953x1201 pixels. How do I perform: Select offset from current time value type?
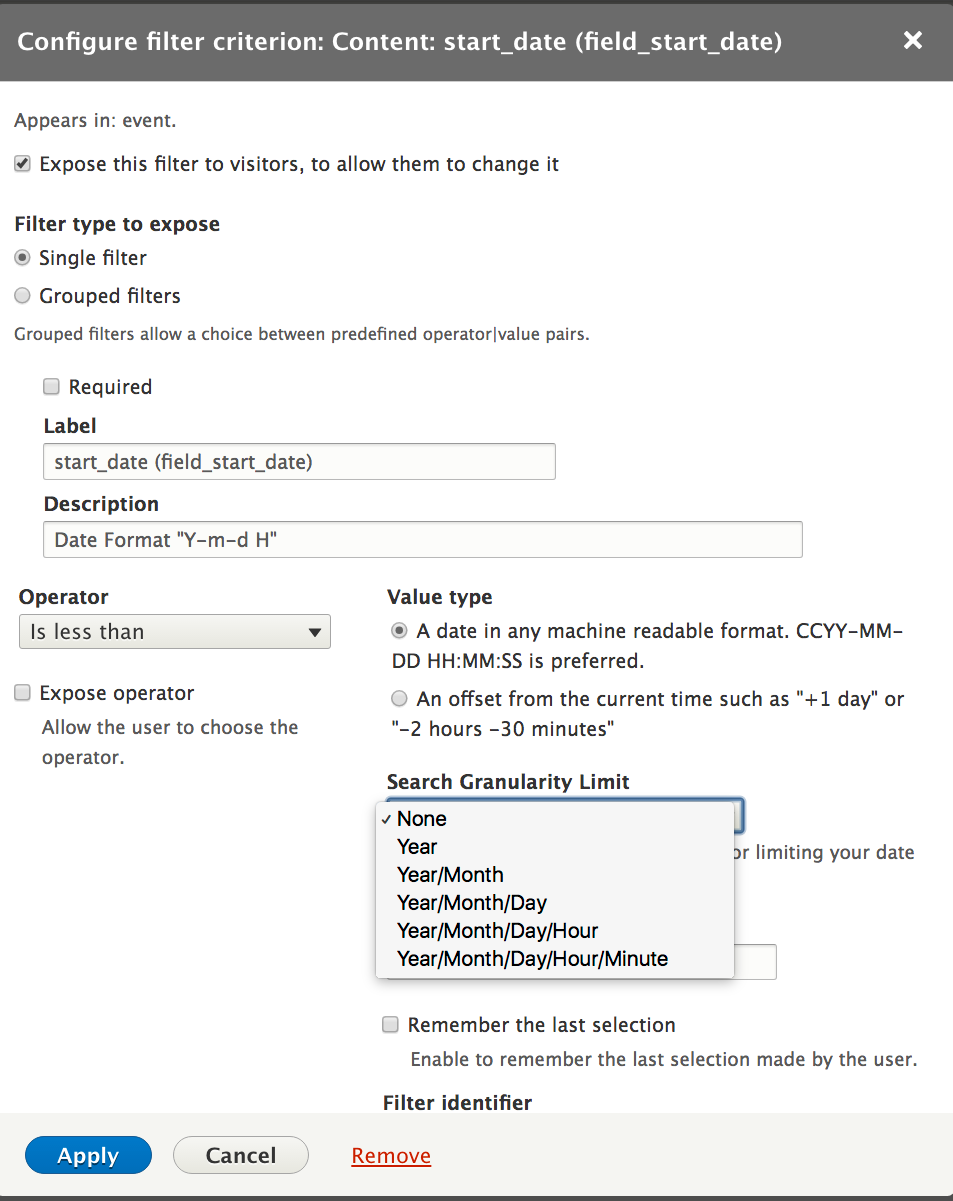(x=400, y=699)
